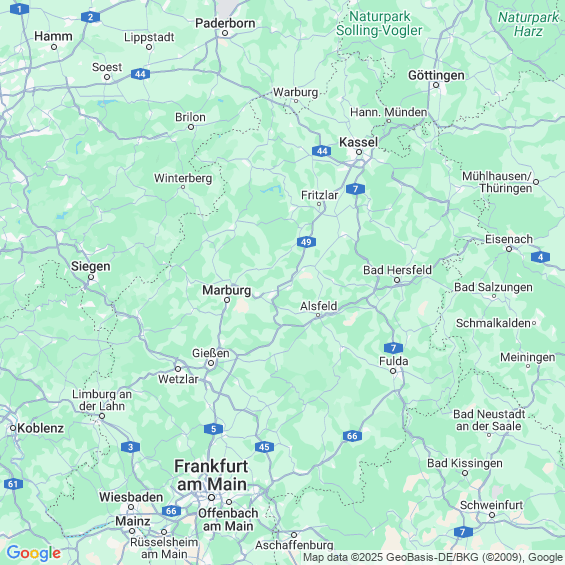Image resolution: width=565 pixels, height=565 pixels.
Task: Select the Frankfurt am Main label
Action: (212, 475)
